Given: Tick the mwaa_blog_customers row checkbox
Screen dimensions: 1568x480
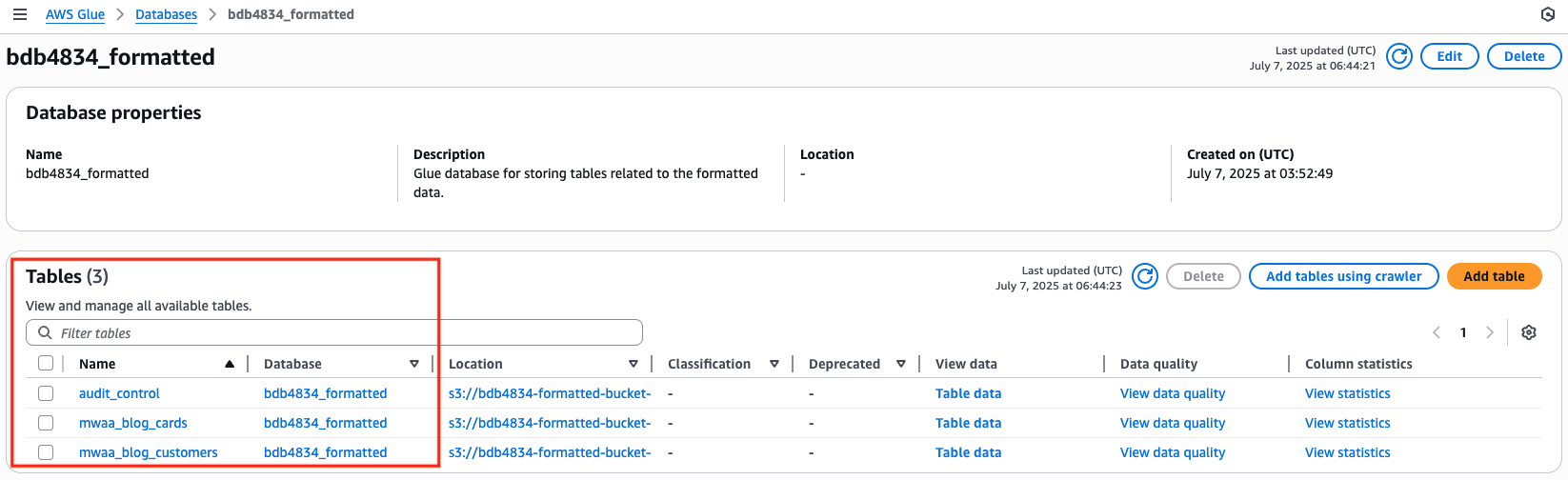Looking at the screenshot, I should click(46, 452).
